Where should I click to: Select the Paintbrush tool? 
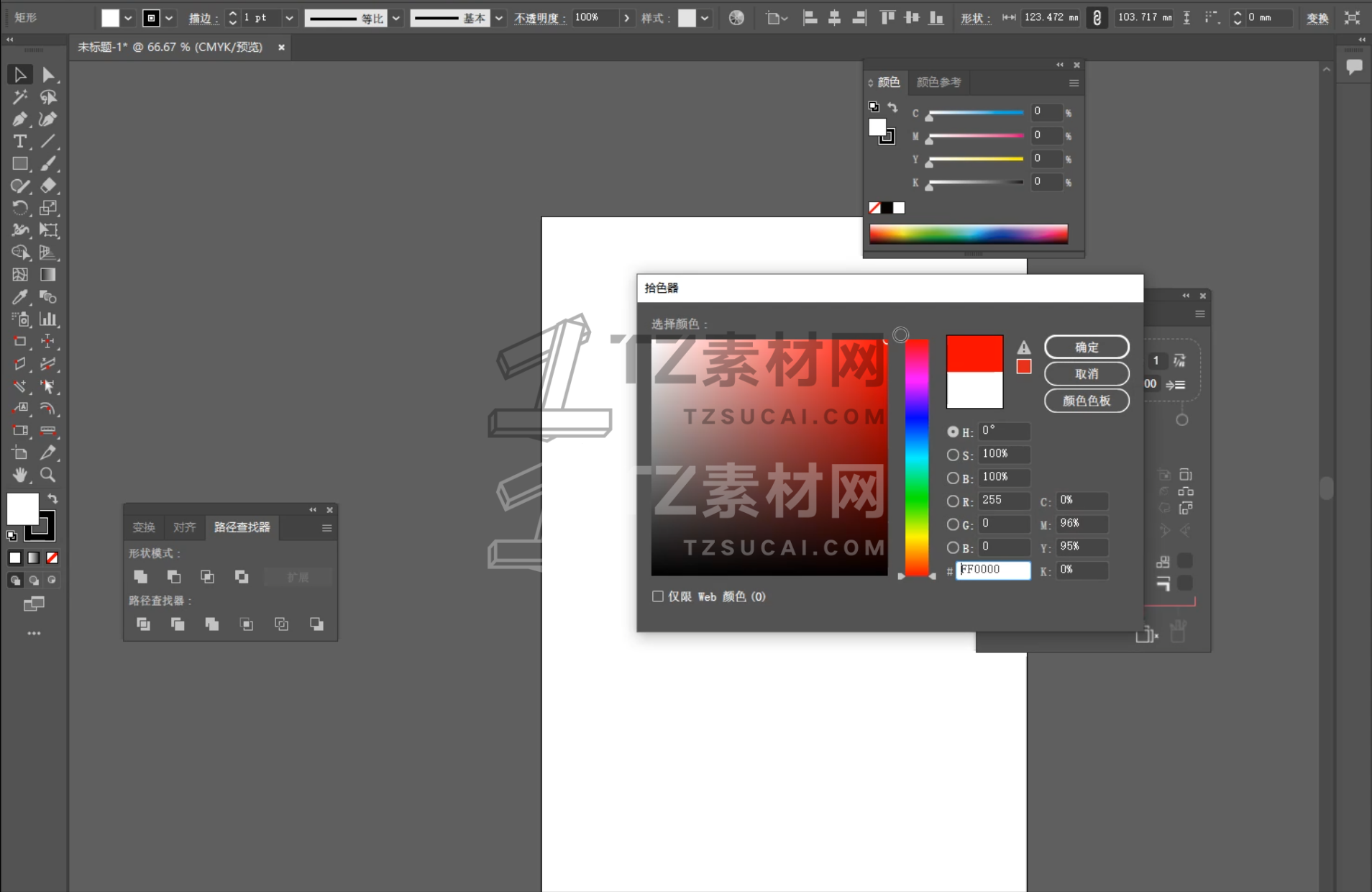(48, 163)
